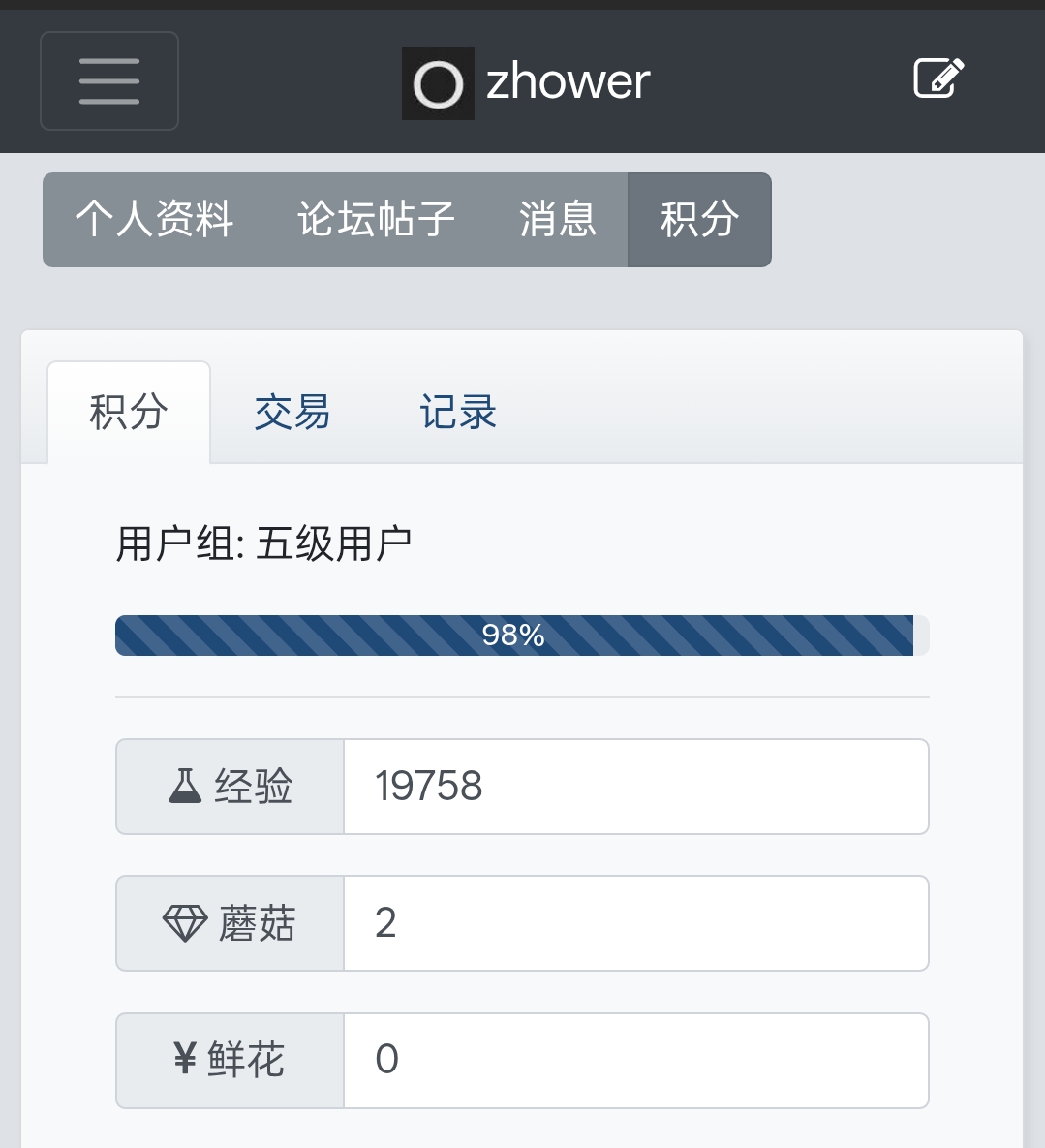The width and height of the screenshot is (1045, 1148).
Task: Click the diamond icon beside 蘑菇
Action: pos(184,923)
